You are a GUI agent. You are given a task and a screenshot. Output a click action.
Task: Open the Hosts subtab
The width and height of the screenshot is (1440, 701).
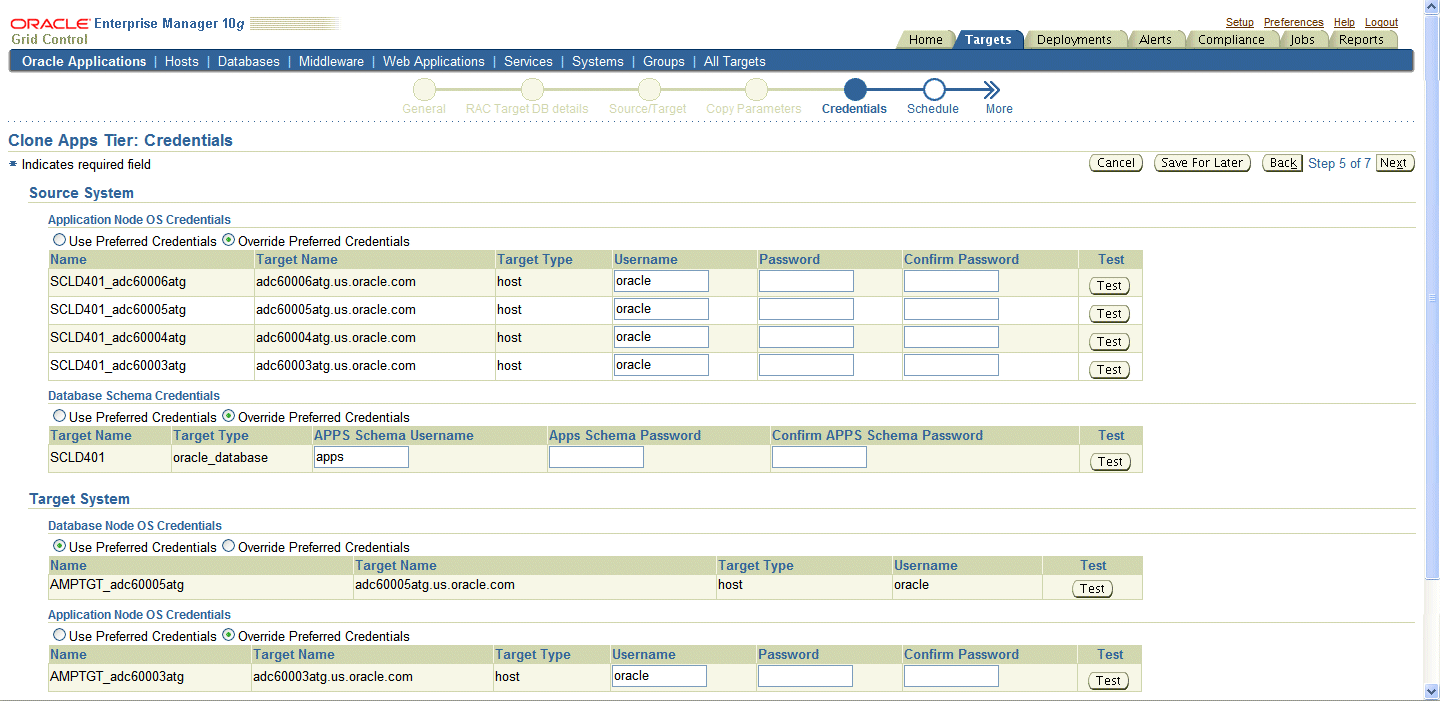click(182, 61)
